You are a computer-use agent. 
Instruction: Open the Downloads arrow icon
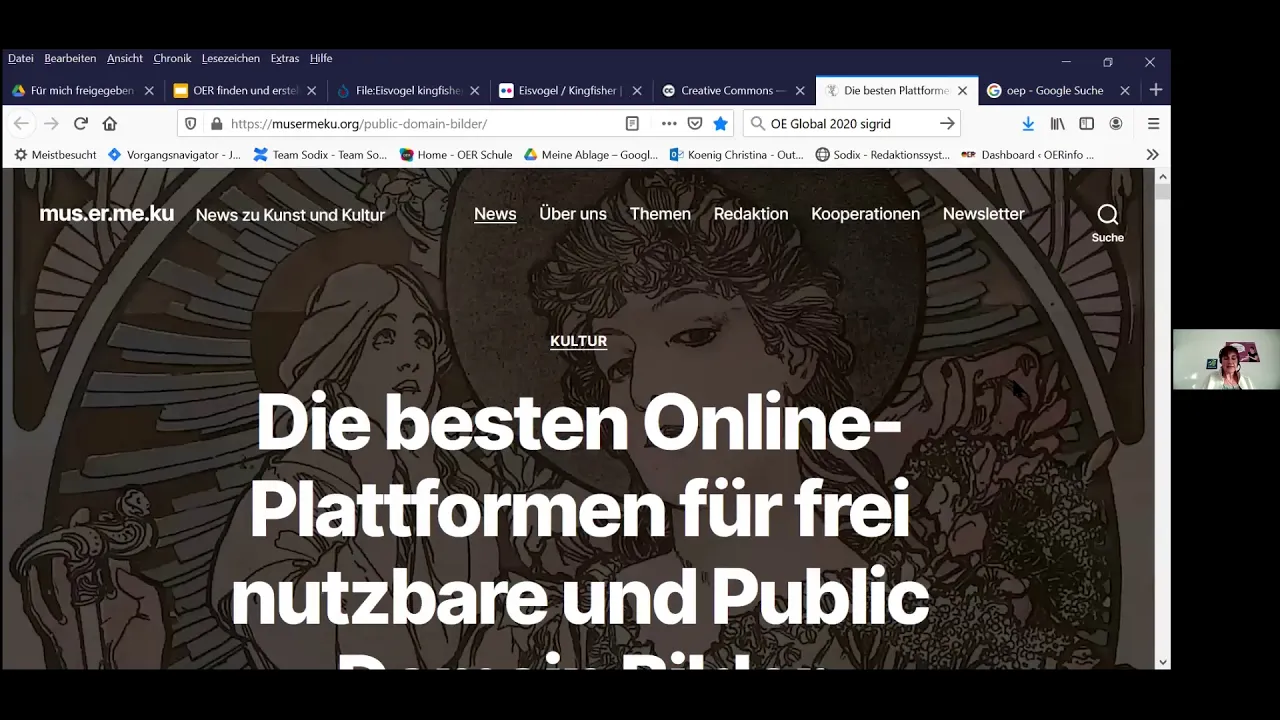point(1028,123)
